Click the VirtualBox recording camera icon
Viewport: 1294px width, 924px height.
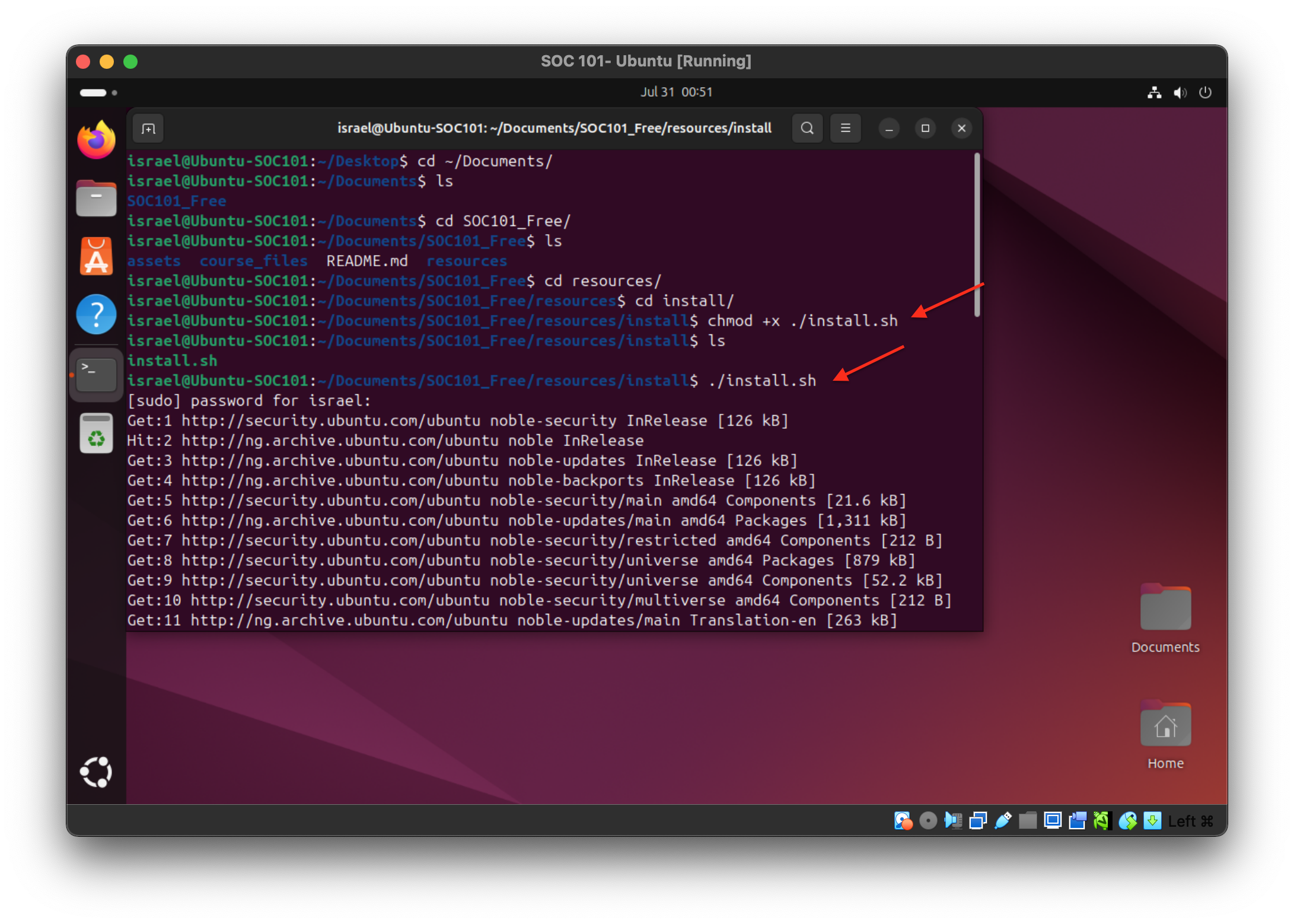click(1078, 821)
